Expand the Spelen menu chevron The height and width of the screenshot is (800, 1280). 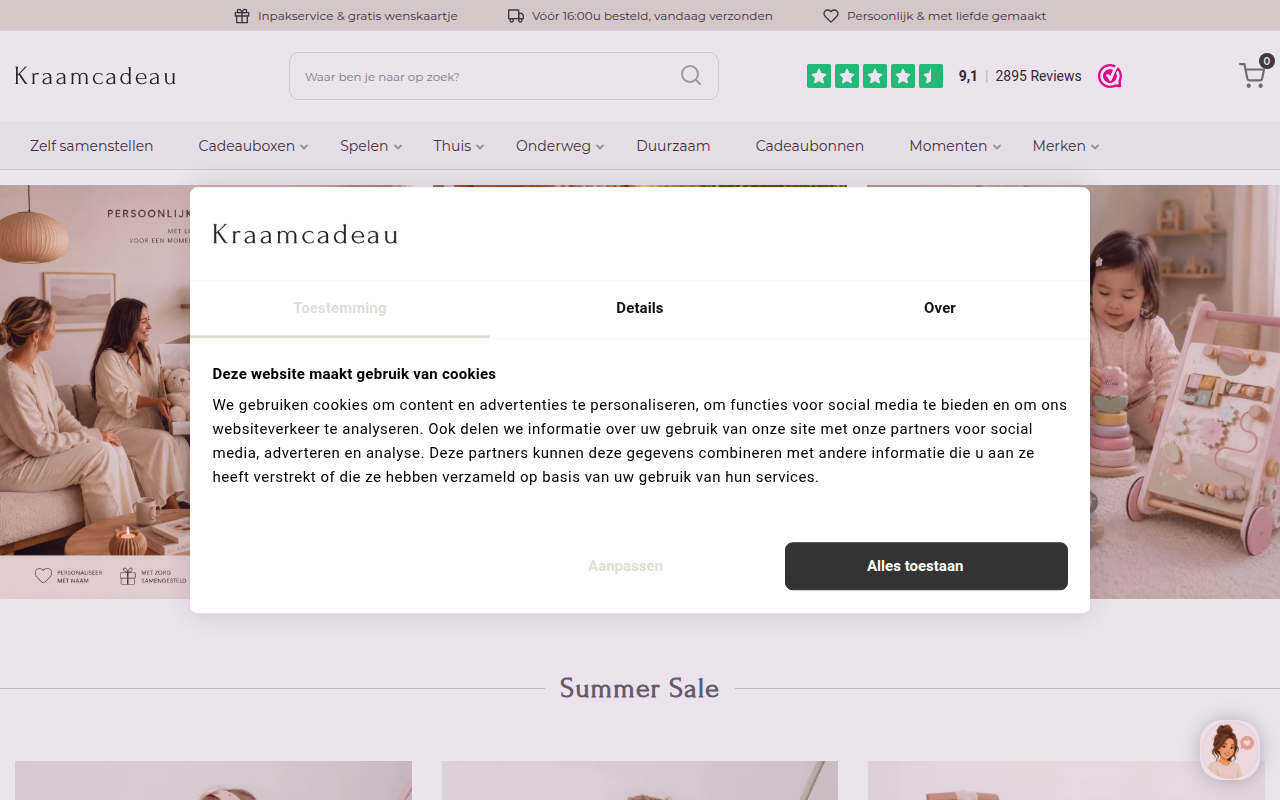click(x=397, y=147)
